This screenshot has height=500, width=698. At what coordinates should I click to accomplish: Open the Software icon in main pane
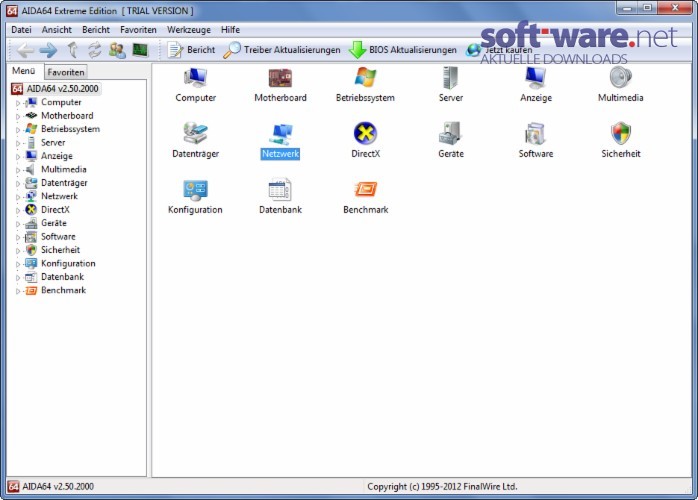click(536, 134)
